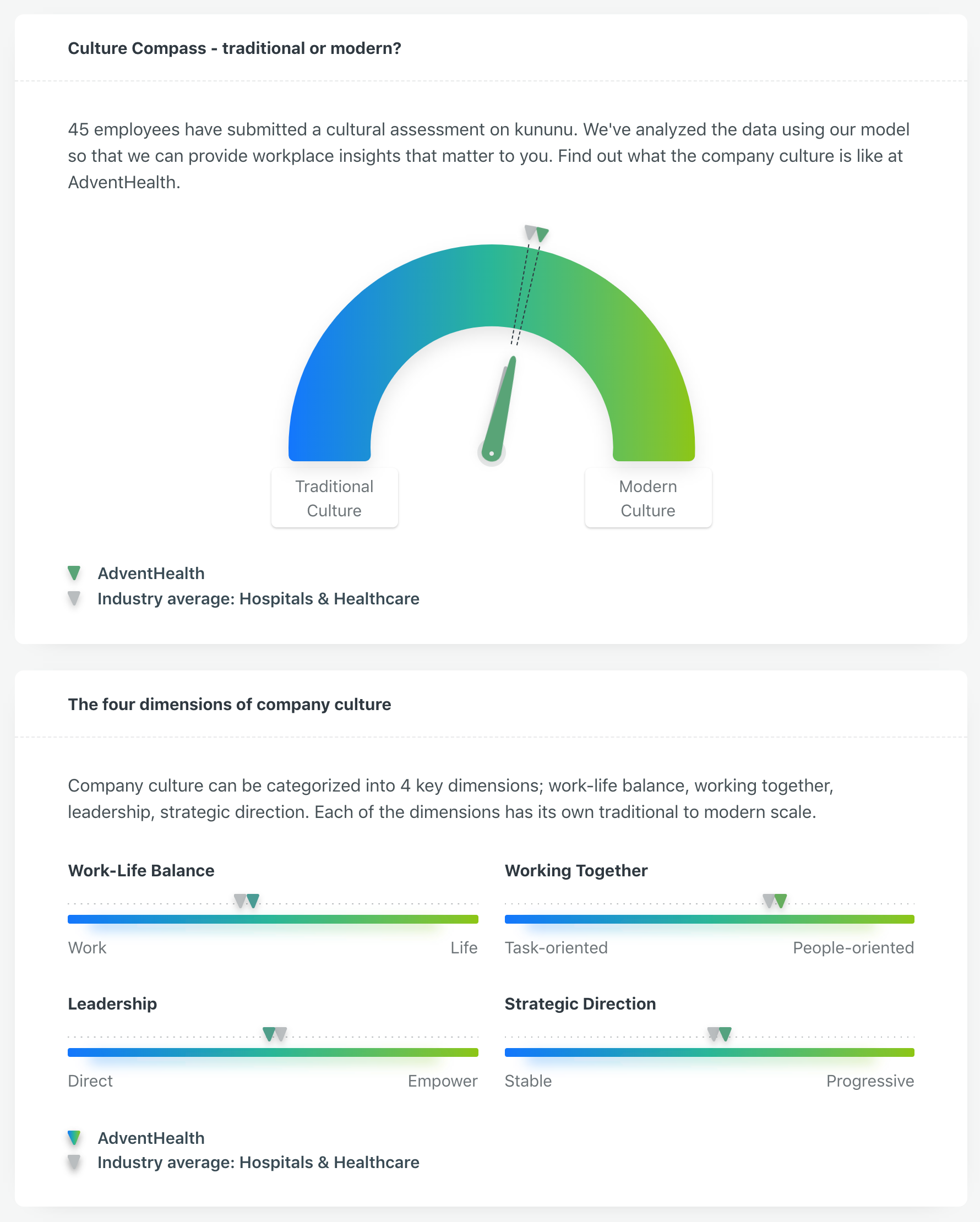
Task: Click the green marker on Work-Life Balance scale
Action: tap(253, 901)
